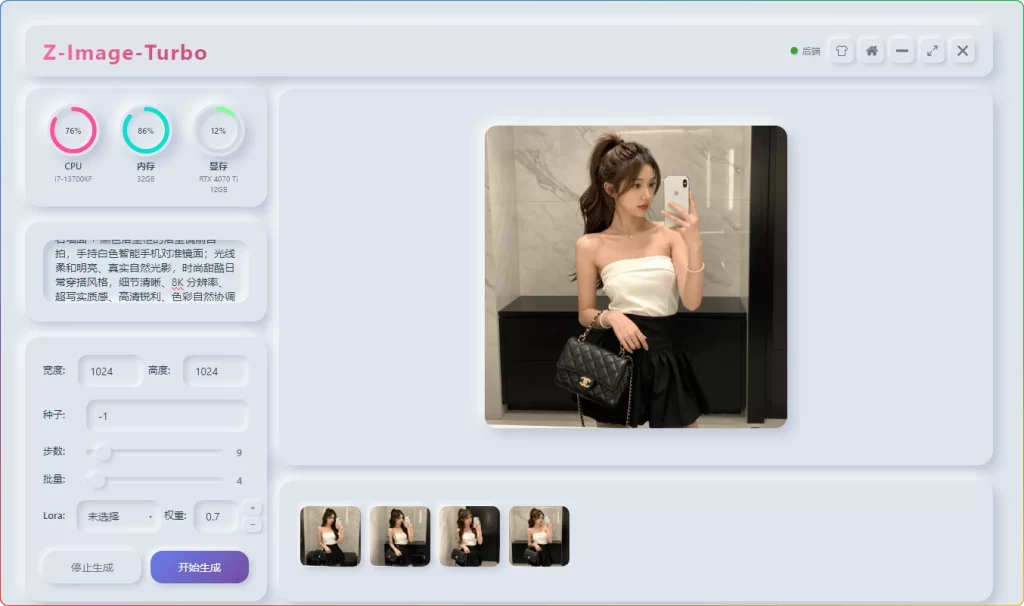Click the 步数 steps slider handle
The height and width of the screenshot is (606, 1024).
tap(103, 452)
